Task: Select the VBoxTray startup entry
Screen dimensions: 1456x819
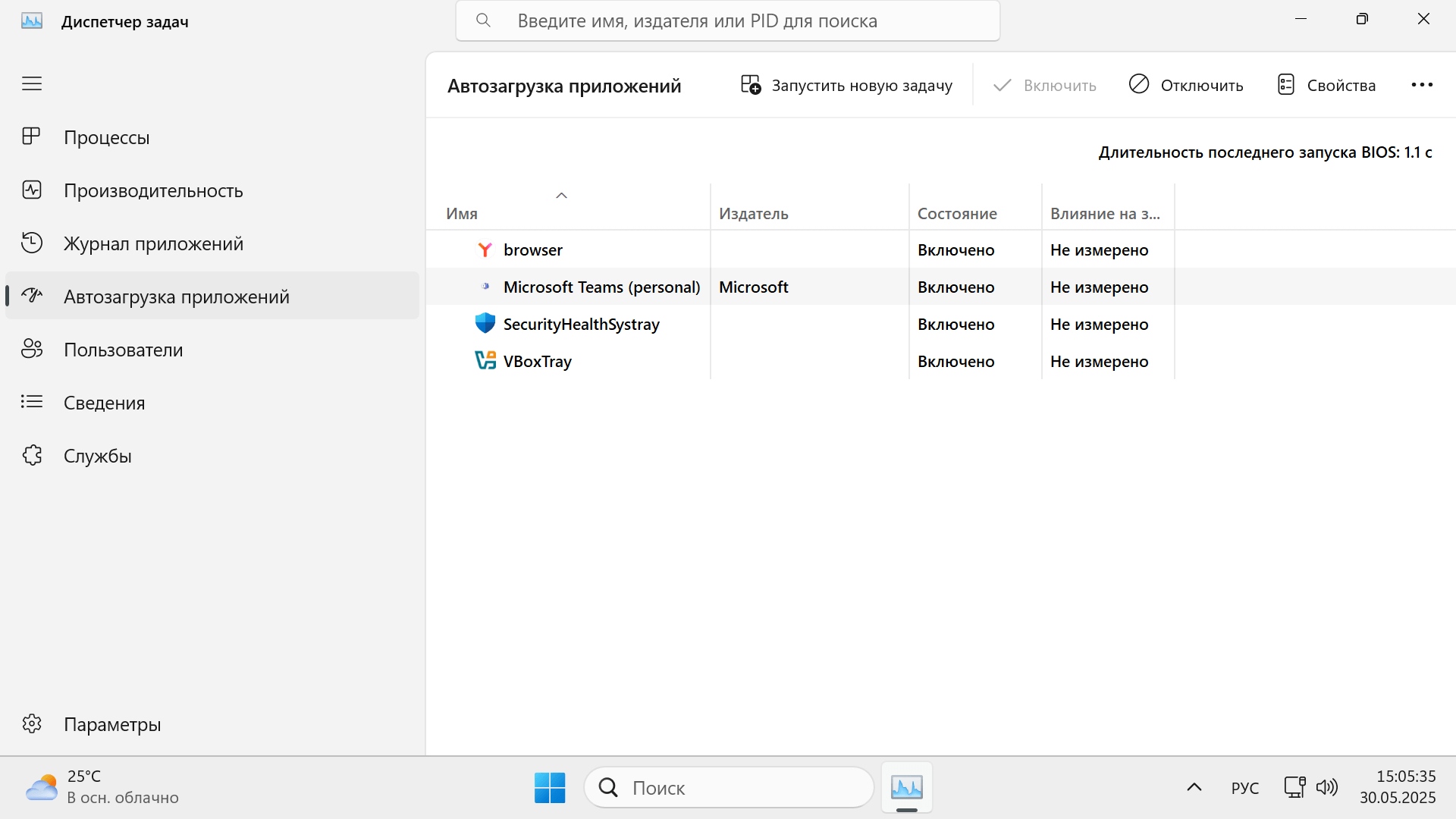Action: (x=537, y=362)
